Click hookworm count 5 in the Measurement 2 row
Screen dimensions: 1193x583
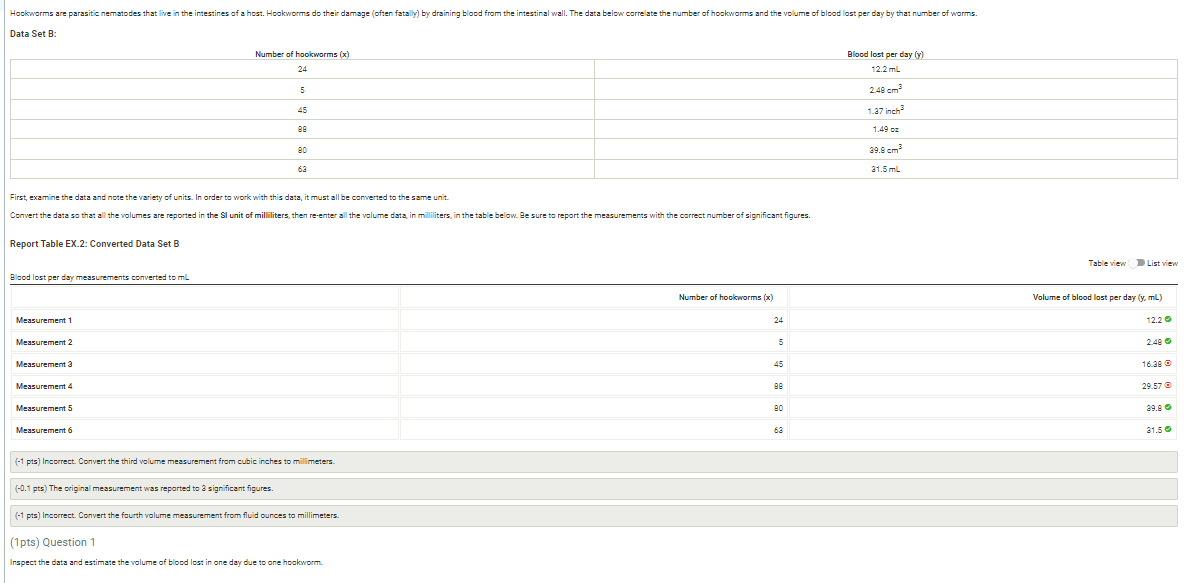(781, 342)
